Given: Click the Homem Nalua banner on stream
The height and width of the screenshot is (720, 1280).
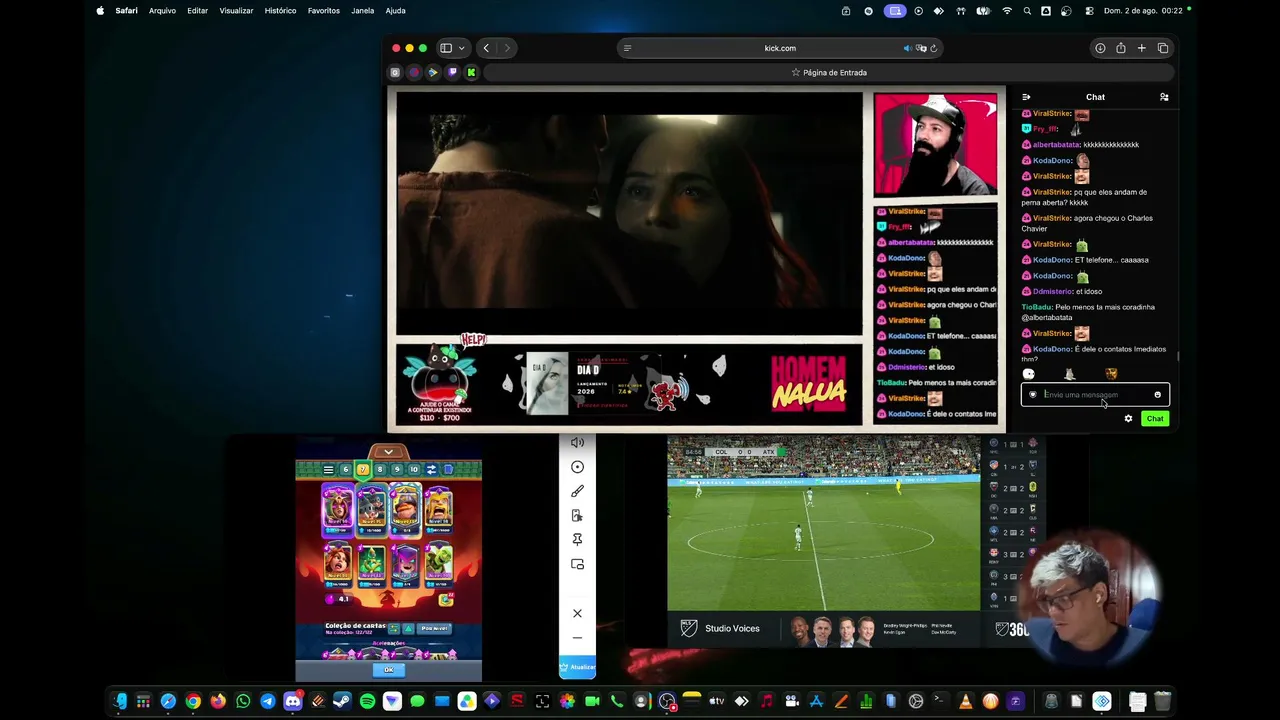Looking at the screenshot, I should coord(809,385).
